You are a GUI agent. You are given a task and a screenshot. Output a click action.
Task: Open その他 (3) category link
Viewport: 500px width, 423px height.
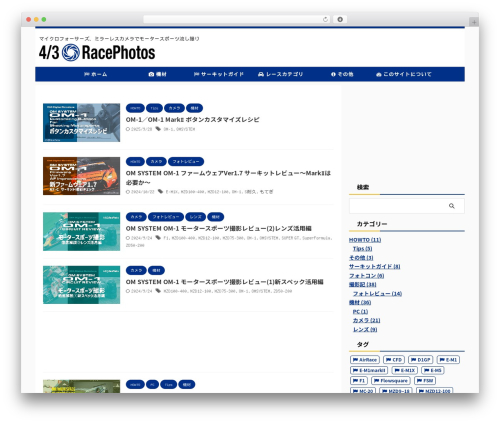[361, 258]
